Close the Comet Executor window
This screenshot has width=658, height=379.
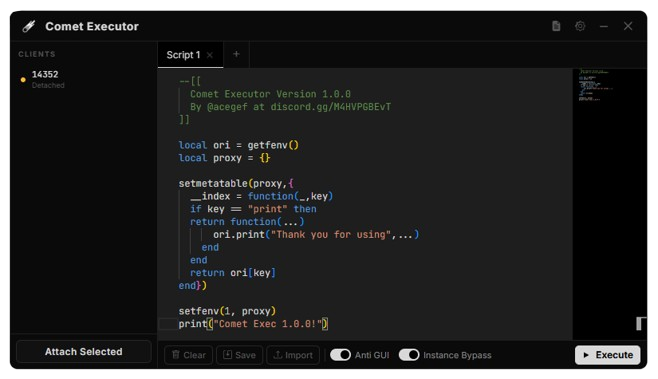click(x=628, y=26)
